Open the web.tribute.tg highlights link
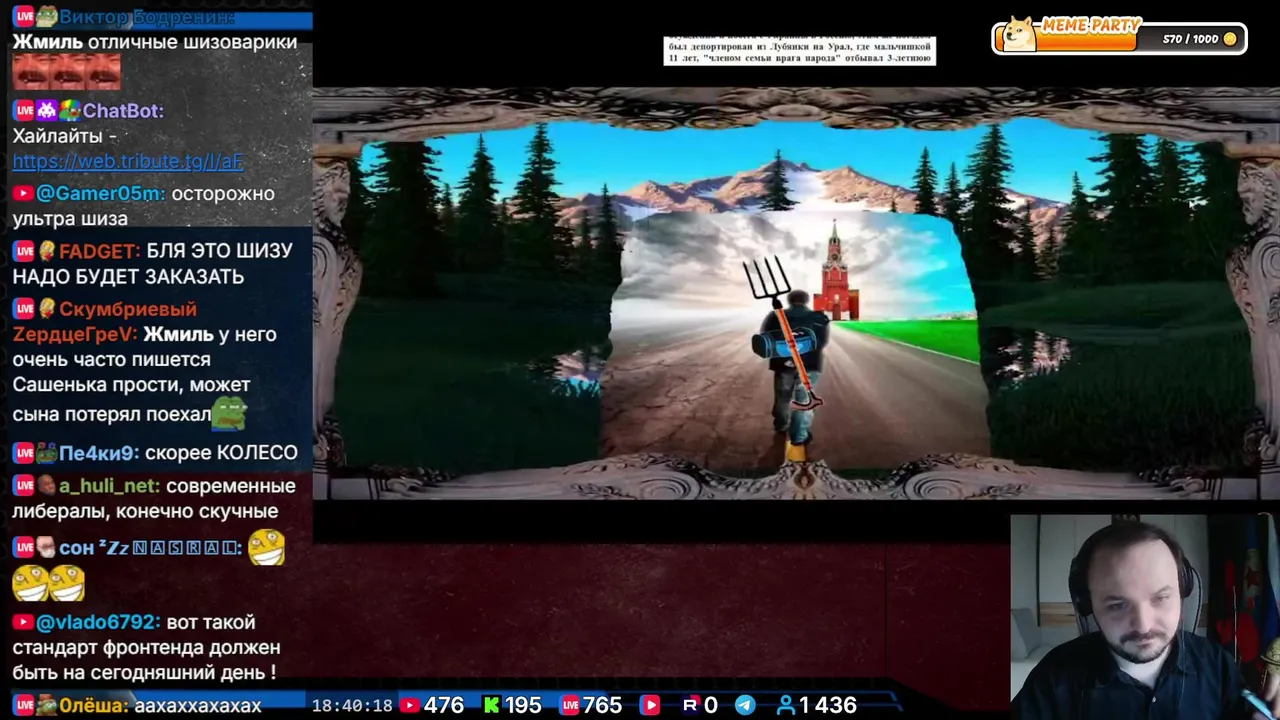The image size is (1280, 720). (x=128, y=161)
